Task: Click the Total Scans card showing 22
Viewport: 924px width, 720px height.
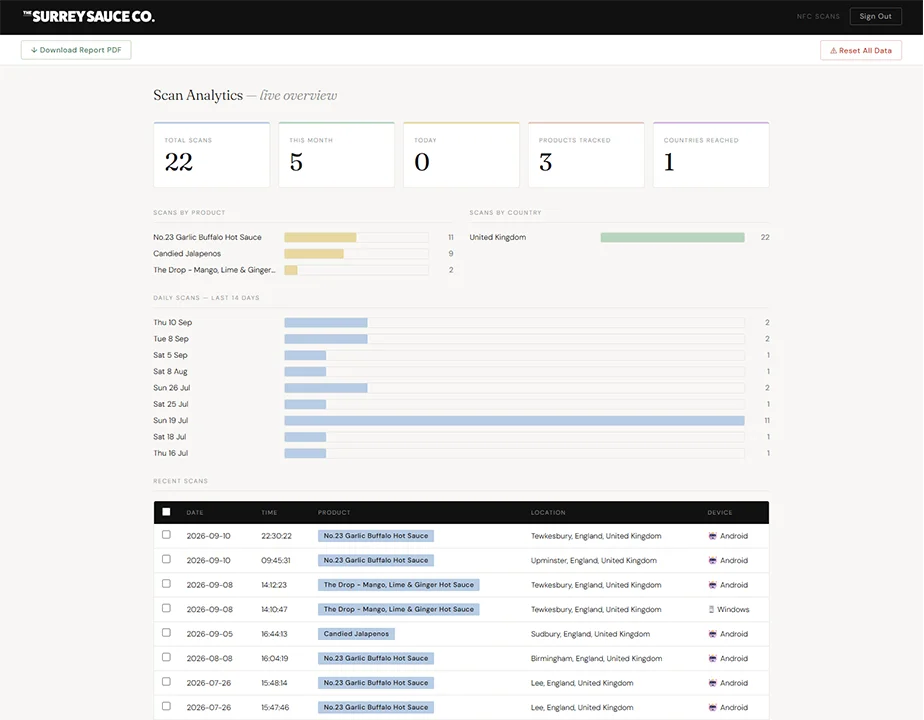Action: 212,155
